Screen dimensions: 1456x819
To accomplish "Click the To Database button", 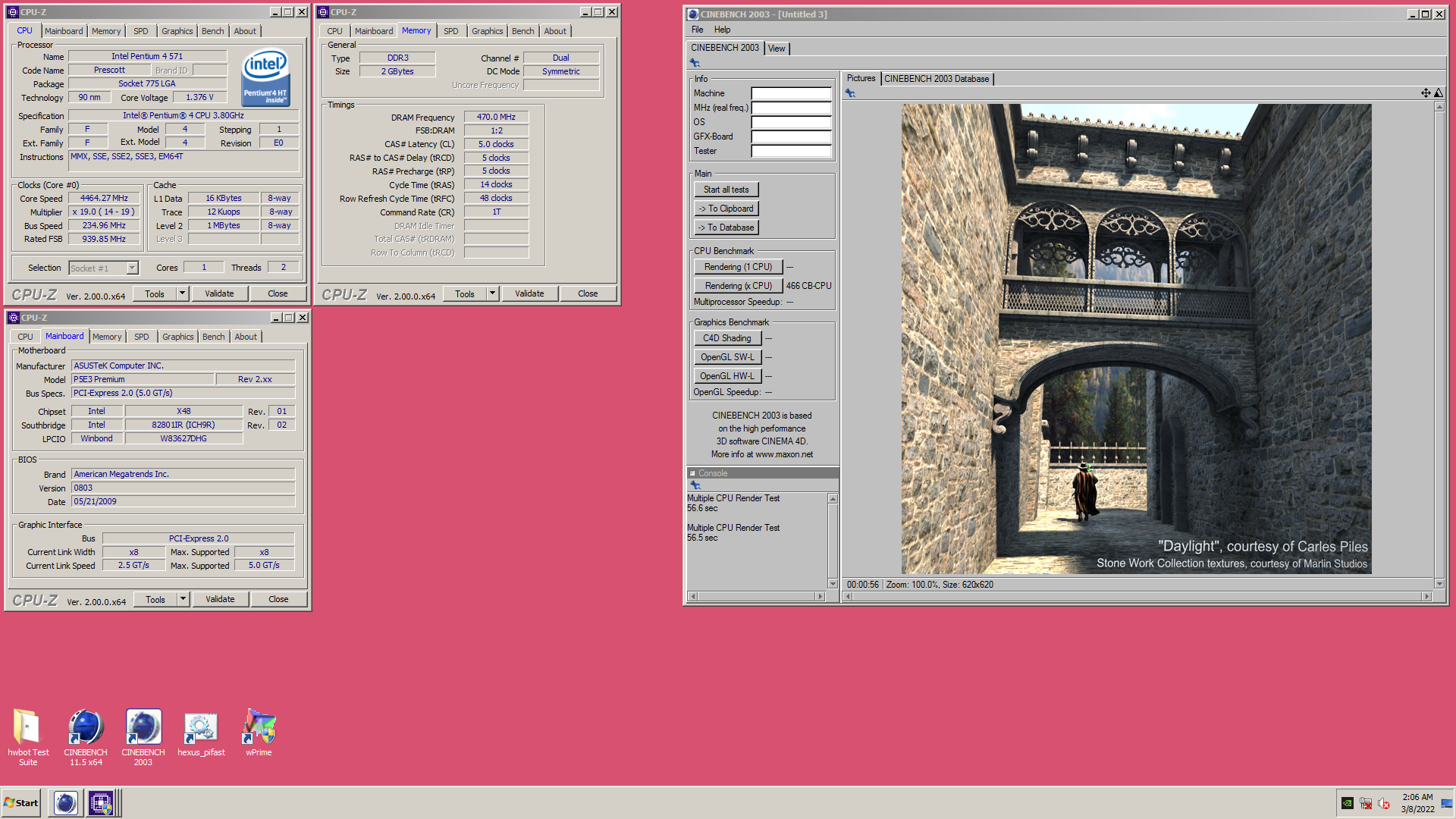I will click(x=726, y=227).
